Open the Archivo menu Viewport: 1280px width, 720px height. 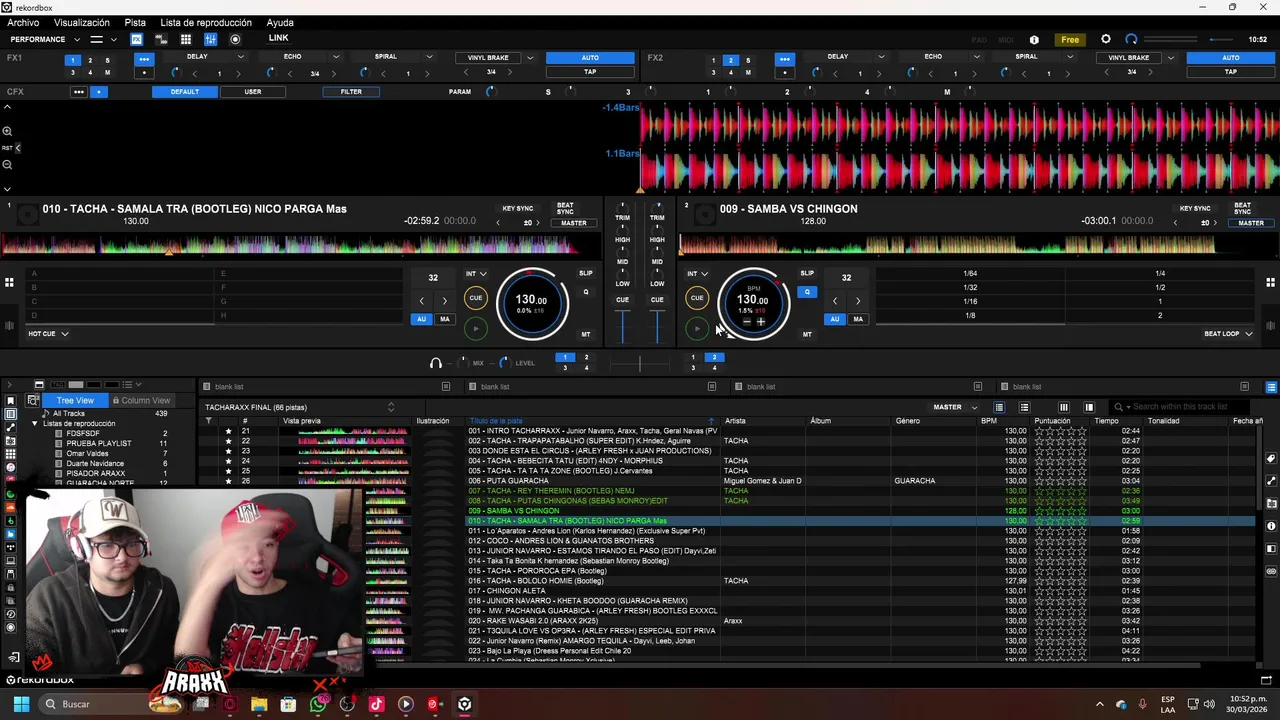click(x=23, y=22)
